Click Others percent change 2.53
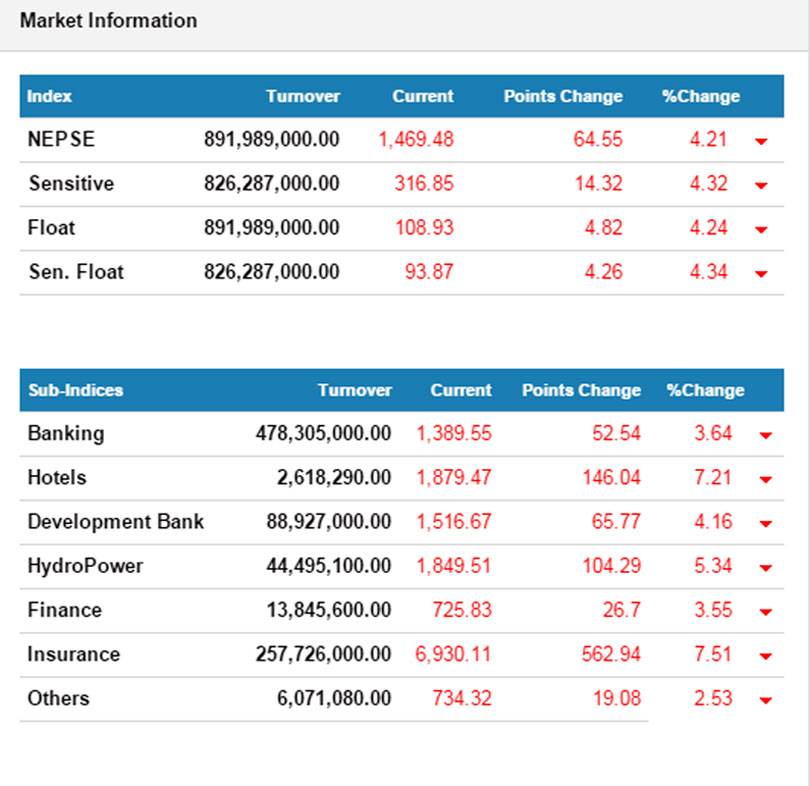The height and width of the screenshot is (786, 810). (713, 698)
